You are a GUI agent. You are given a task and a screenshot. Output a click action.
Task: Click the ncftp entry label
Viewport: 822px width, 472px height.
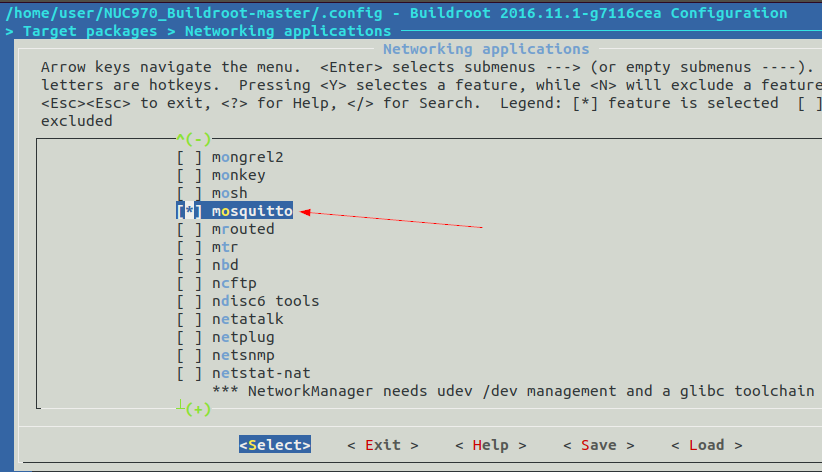point(234,283)
